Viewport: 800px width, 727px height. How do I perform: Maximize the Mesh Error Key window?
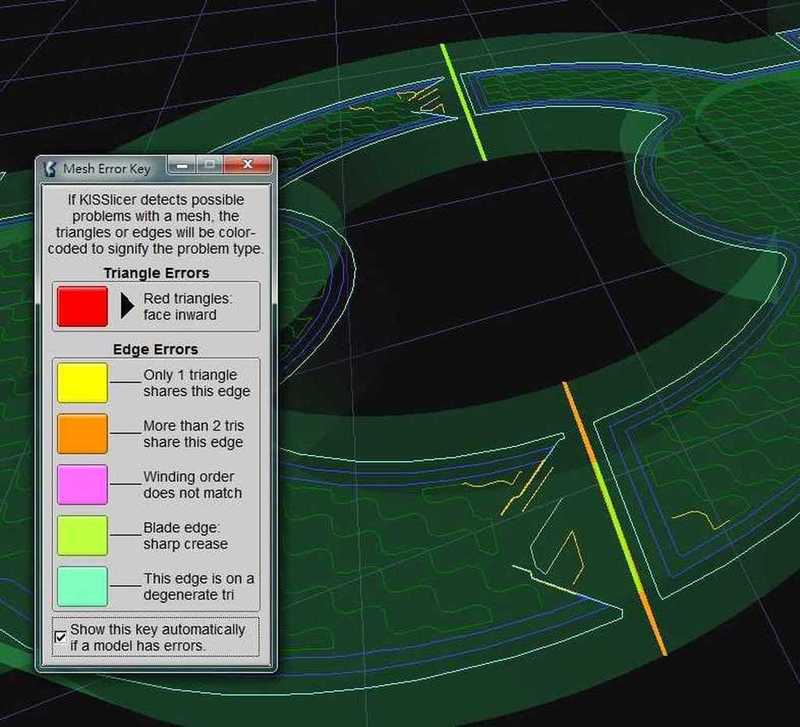click(x=210, y=166)
